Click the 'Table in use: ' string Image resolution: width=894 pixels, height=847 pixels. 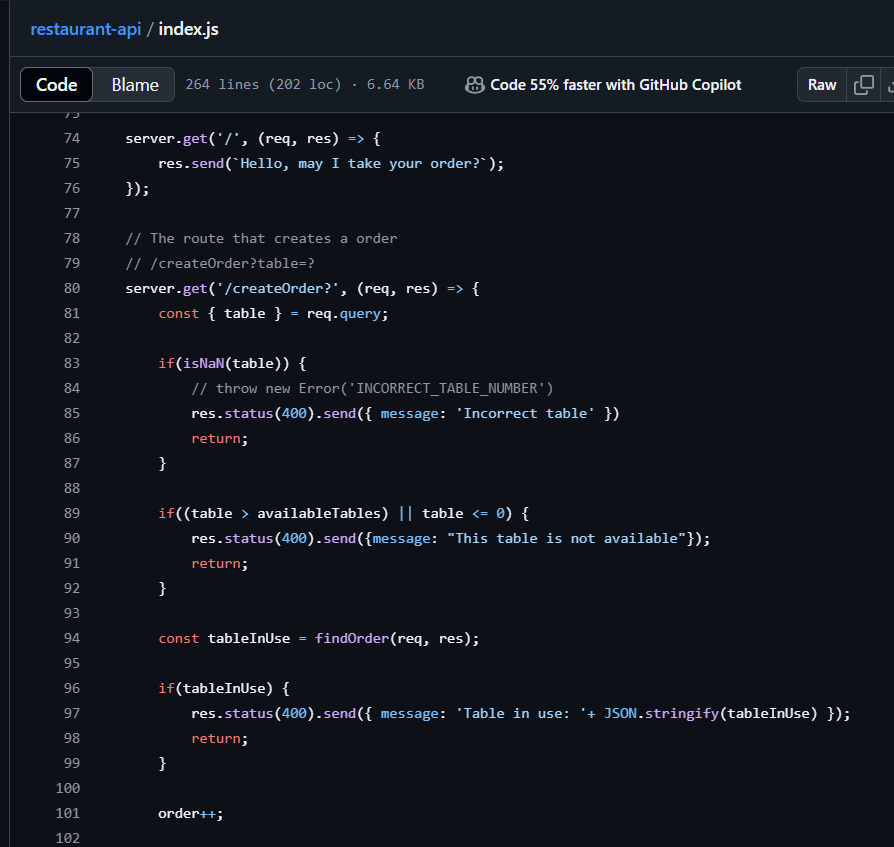(521, 714)
